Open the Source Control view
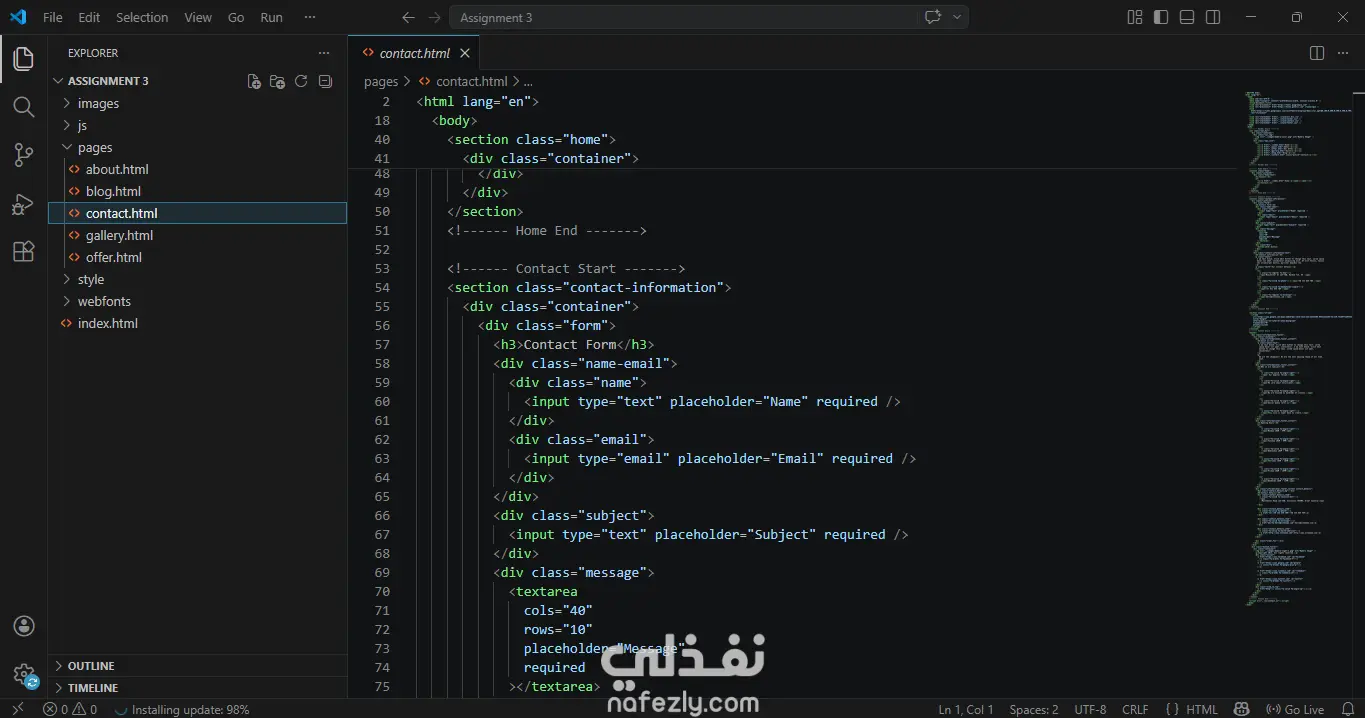The image size is (1365, 718). [23, 154]
